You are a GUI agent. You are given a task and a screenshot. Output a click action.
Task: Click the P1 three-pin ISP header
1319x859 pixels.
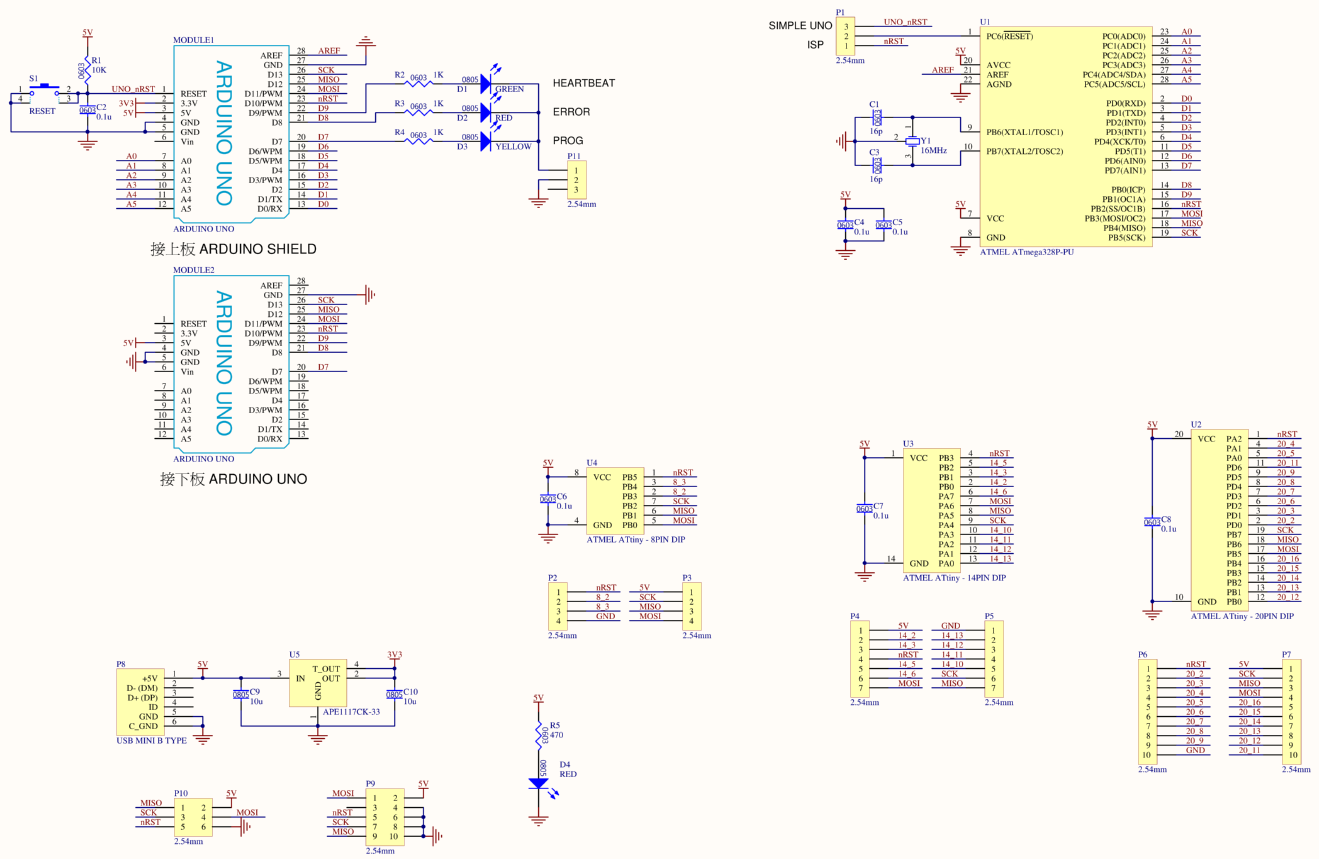point(846,37)
